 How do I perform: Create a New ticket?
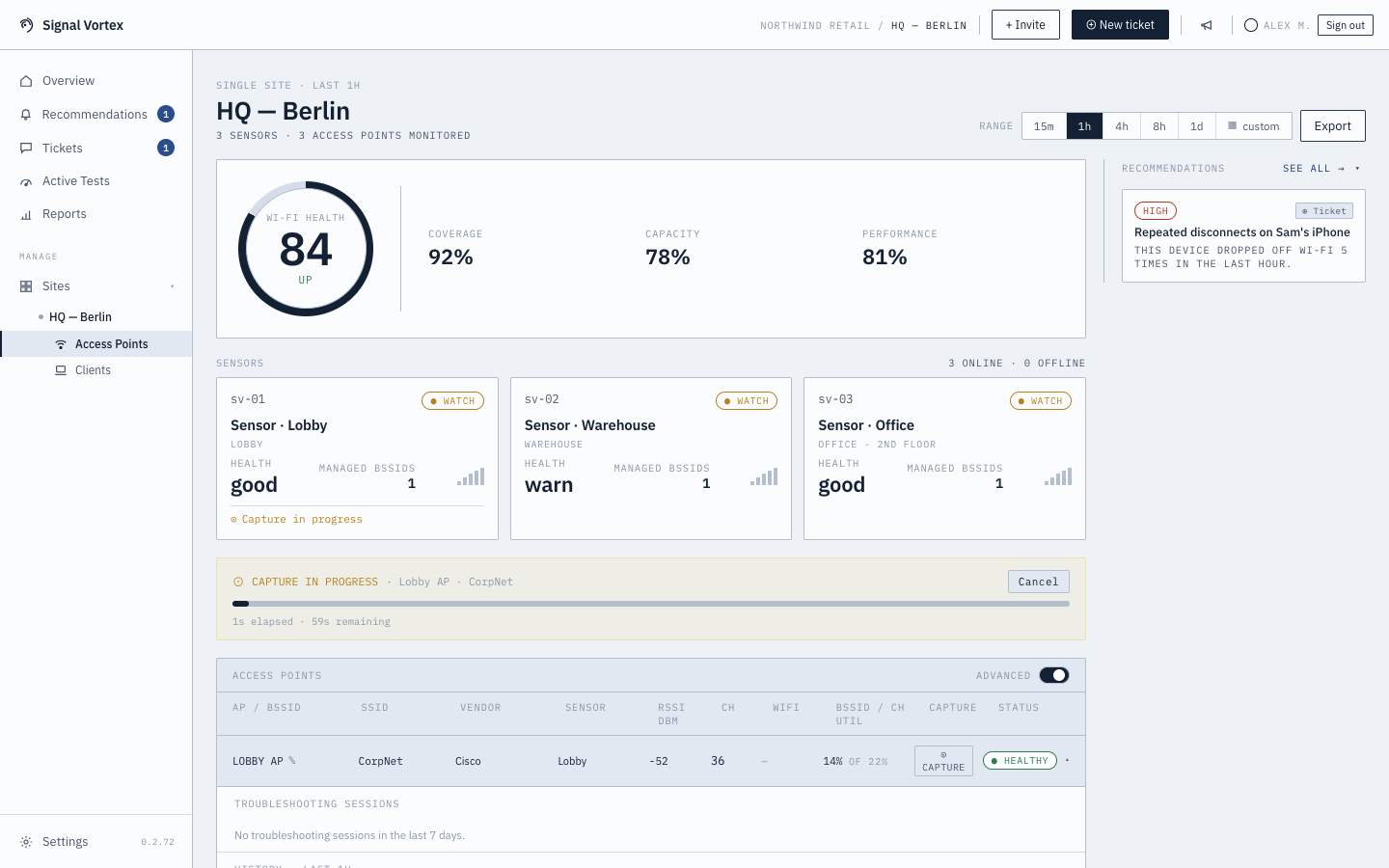point(1120,25)
